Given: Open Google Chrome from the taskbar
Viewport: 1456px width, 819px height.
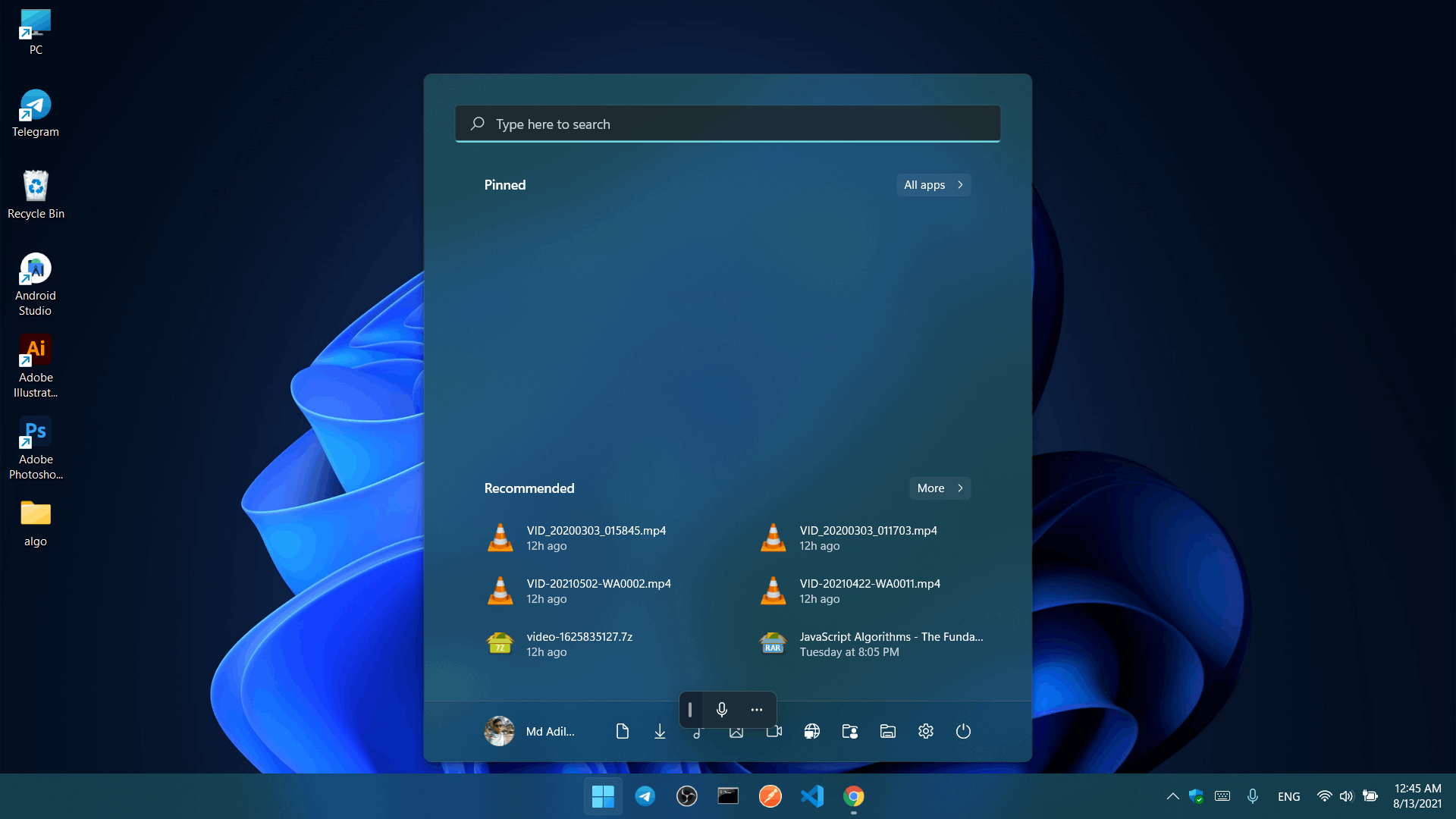Looking at the screenshot, I should (x=854, y=796).
